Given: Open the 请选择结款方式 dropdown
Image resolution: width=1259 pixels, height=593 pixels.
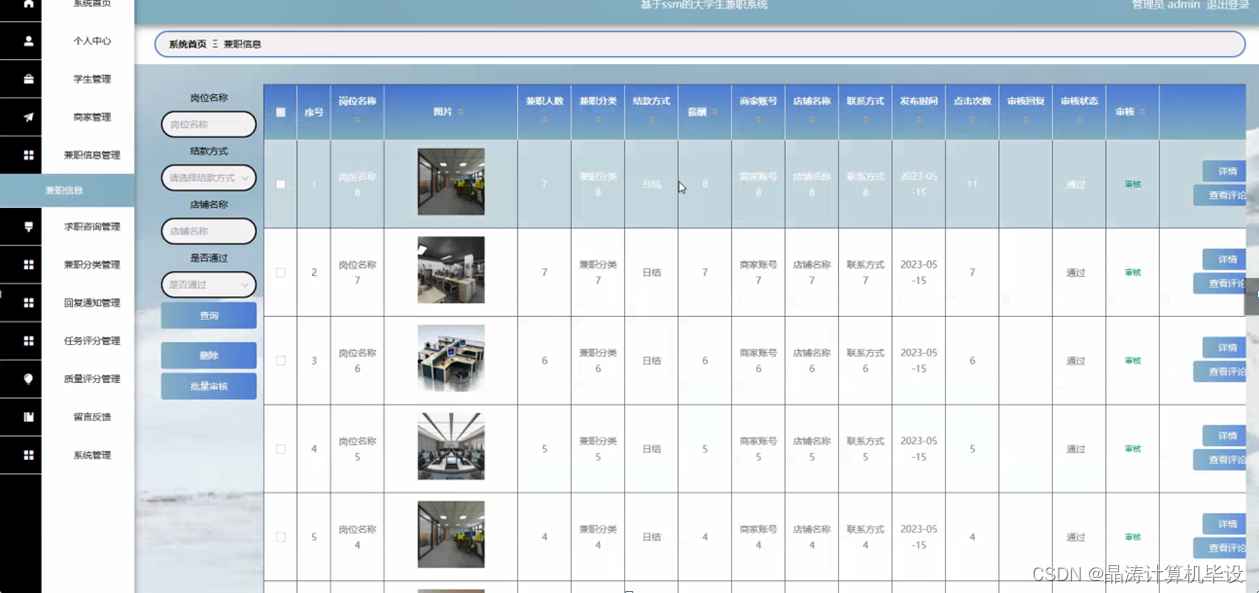Looking at the screenshot, I should coord(209,178).
